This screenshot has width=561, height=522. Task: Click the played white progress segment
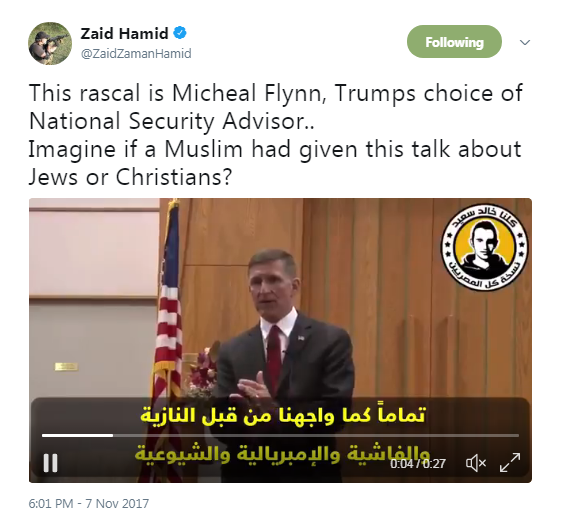pyautogui.click(x=77, y=435)
